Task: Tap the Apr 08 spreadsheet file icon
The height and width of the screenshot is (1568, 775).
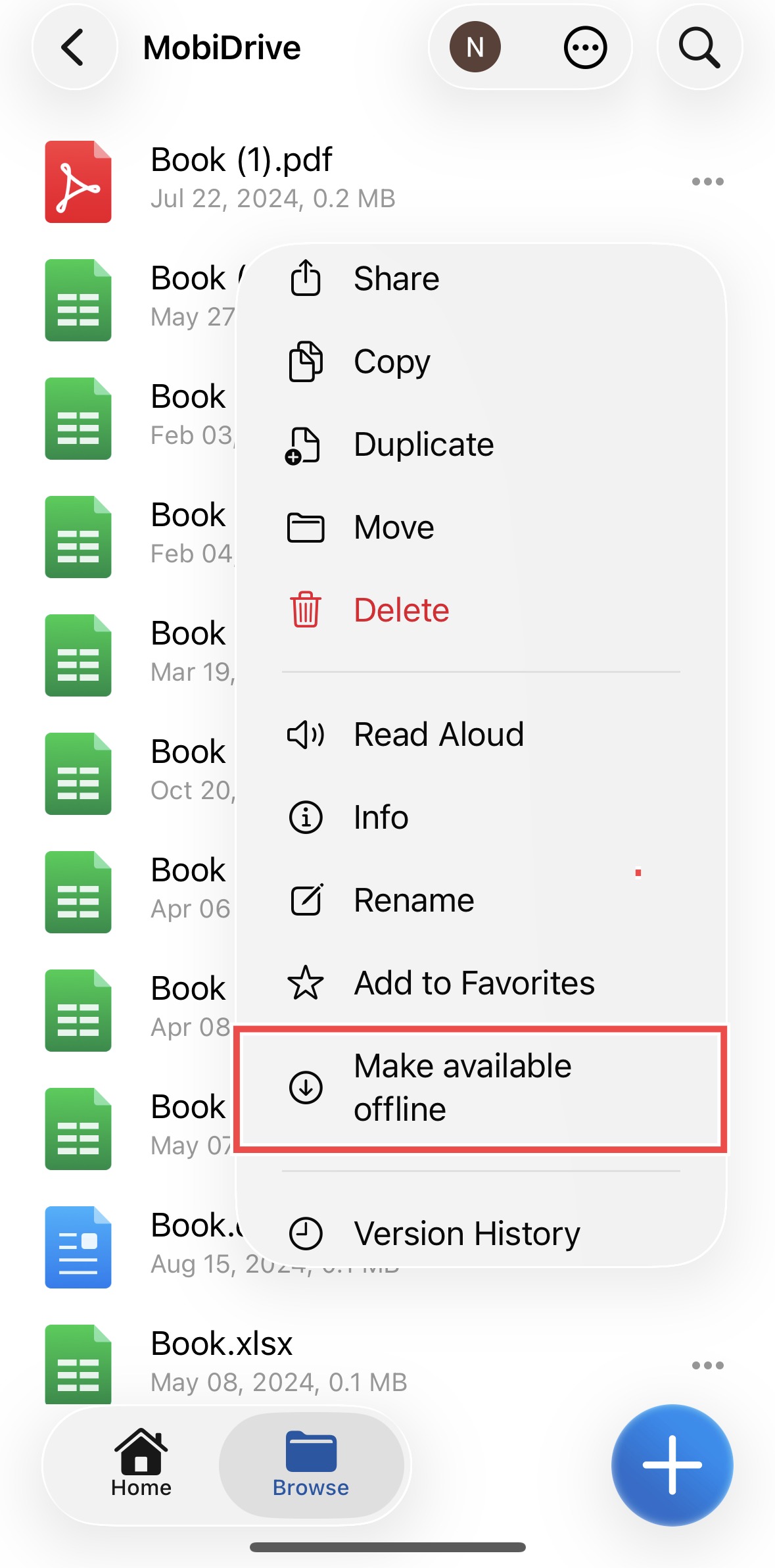Action: 78,1010
